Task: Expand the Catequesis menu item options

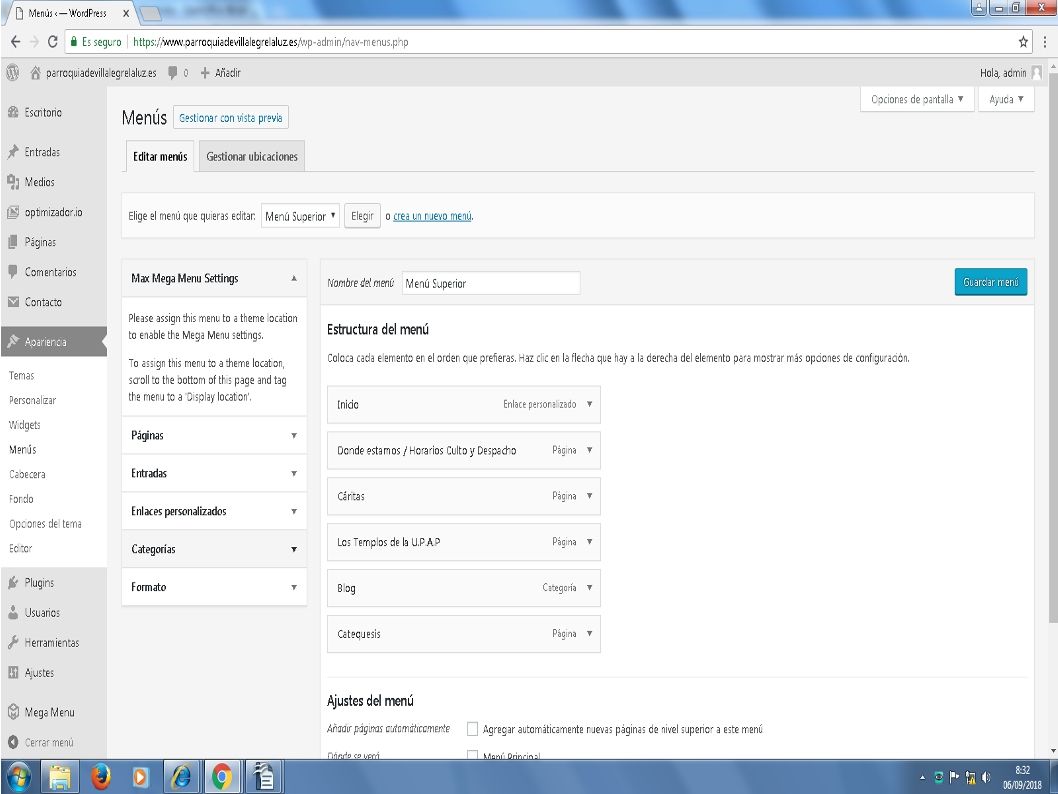Action: pos(589,633)
